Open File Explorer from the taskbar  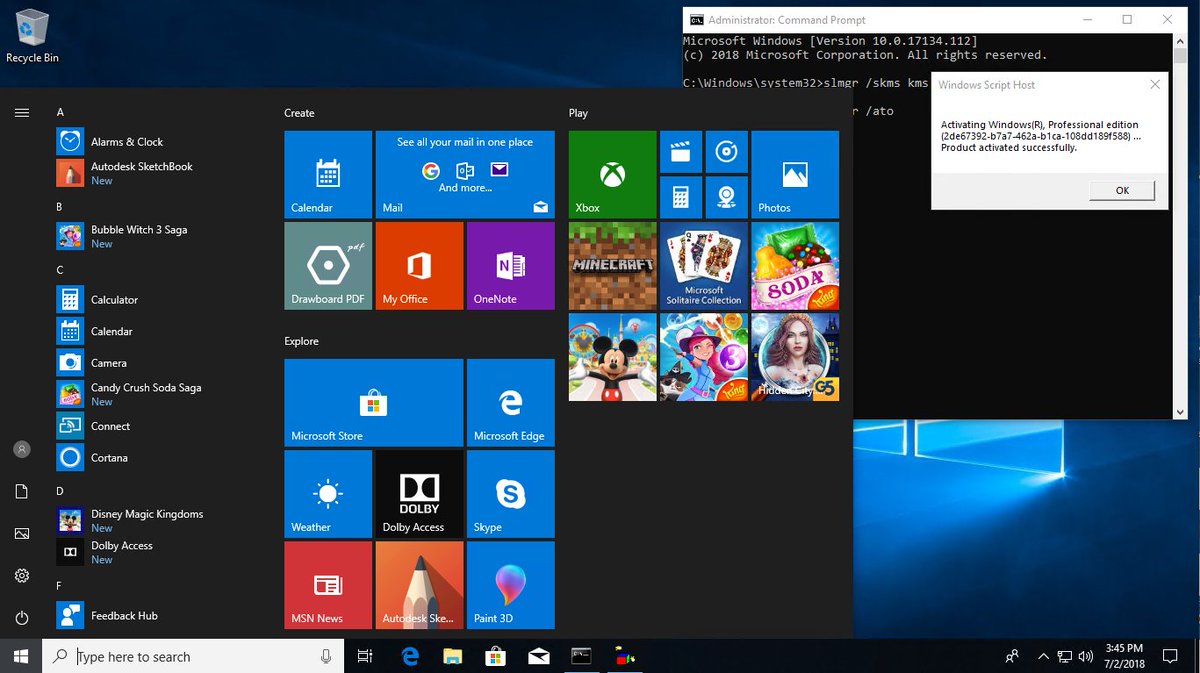(x=453, y=656)
